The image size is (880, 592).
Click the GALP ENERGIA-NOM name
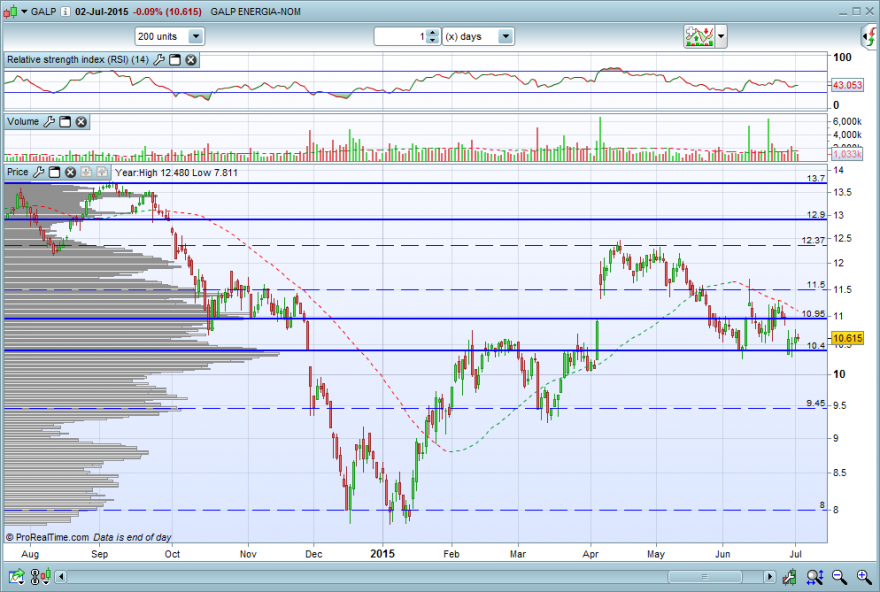pyautogui.click(x=255, y=11)
